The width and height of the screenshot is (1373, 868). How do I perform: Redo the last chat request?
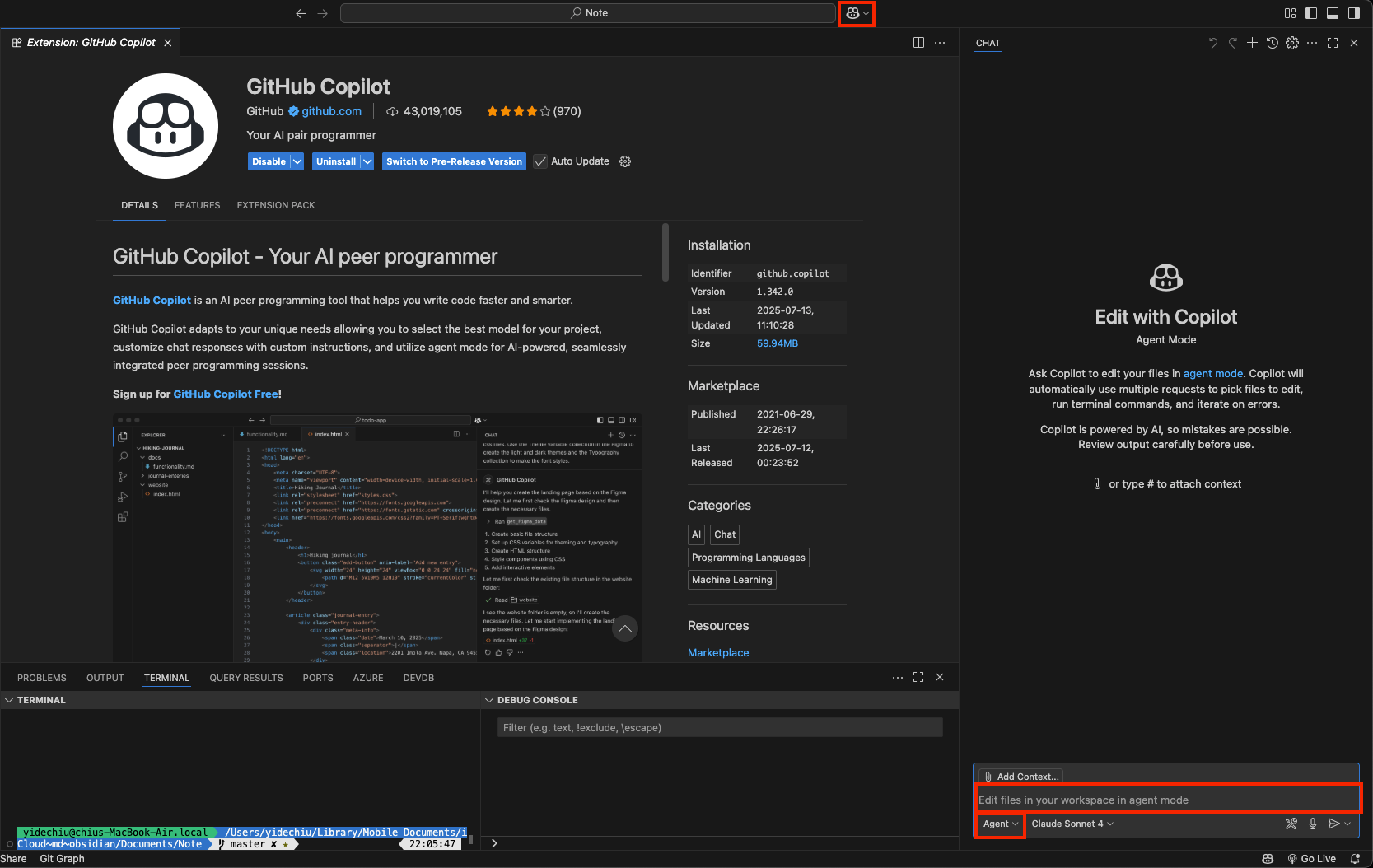click(x=1232, y=43)
